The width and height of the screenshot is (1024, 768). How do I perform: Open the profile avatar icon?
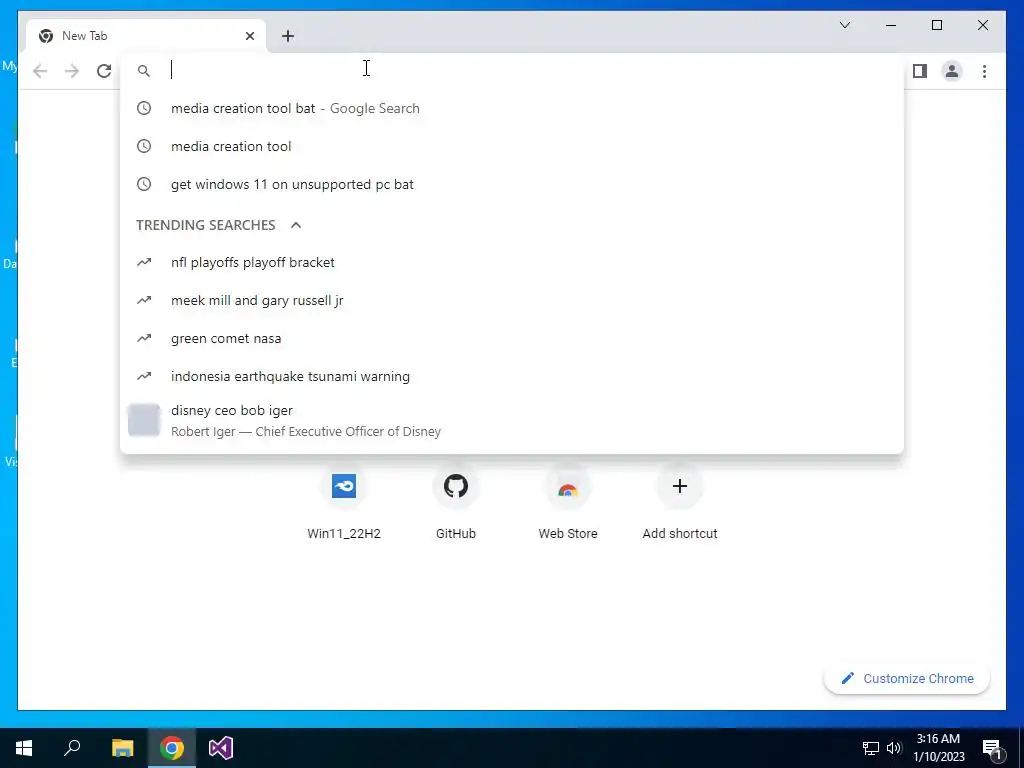[952, 71]
